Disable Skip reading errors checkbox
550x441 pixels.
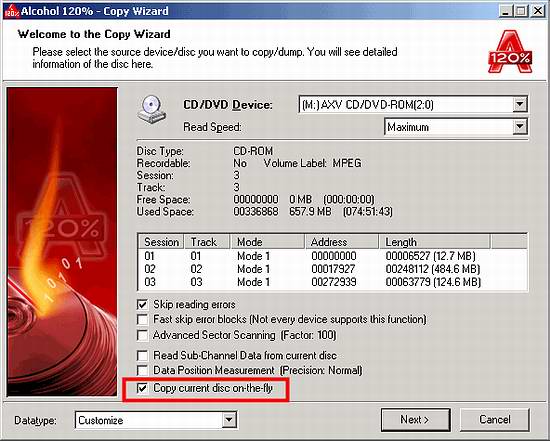[x=142, y=305]
